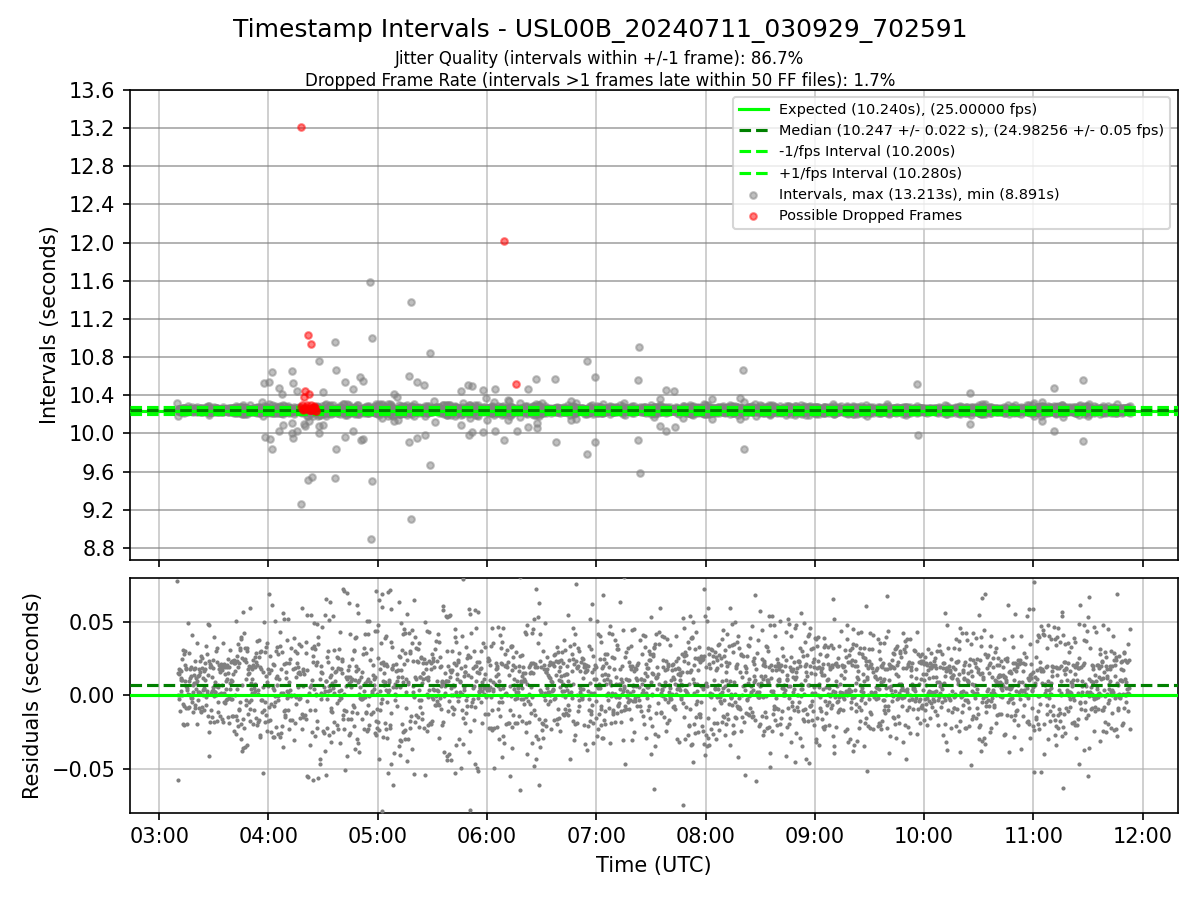Click the lowest gray point near 8.9 seconds
Screen dimensions: 1200x900
coord(371,539)
